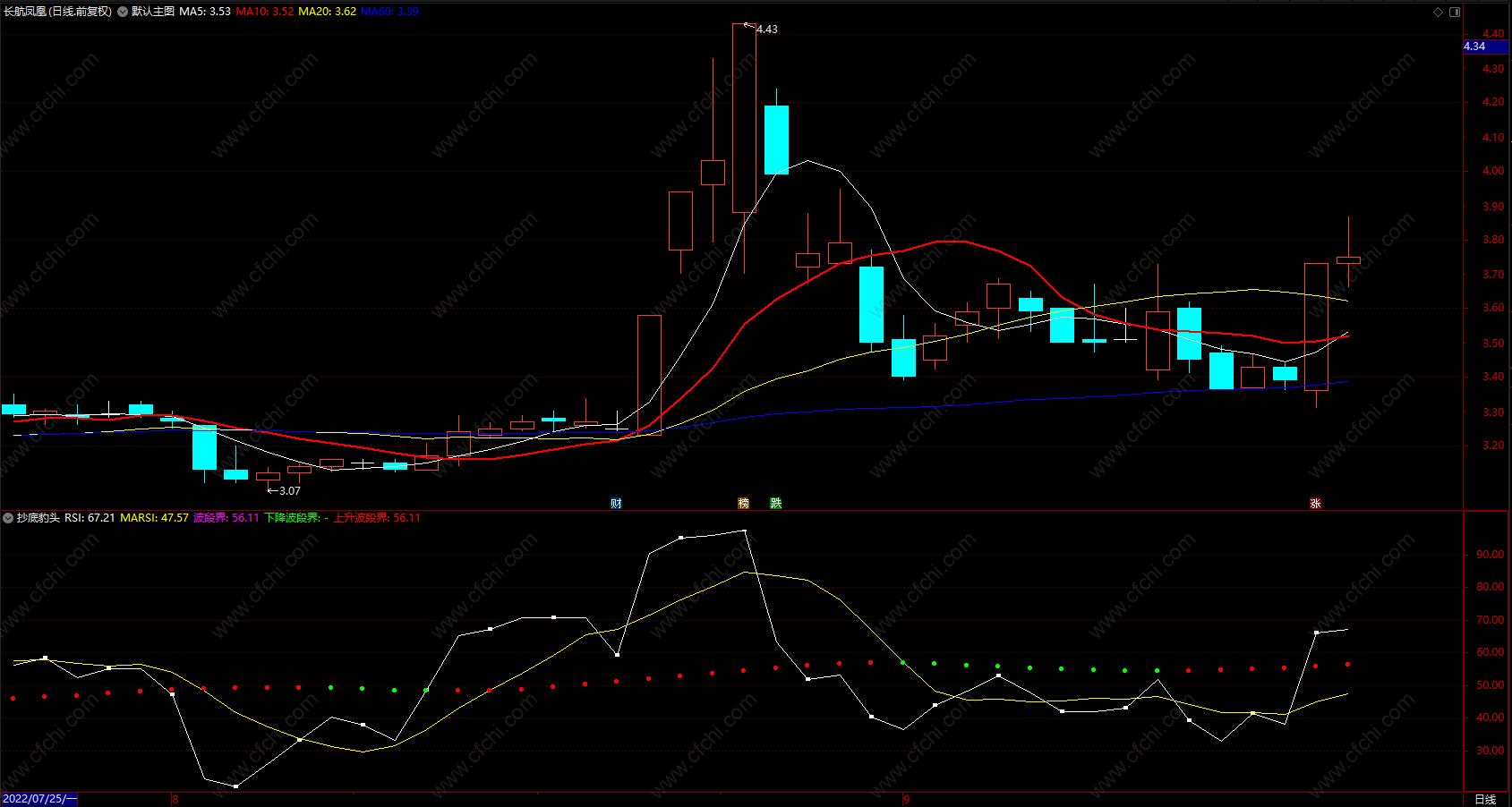Click the 涨 event marker icon
Screen dimensions: 1512x807
point(1315,504)
